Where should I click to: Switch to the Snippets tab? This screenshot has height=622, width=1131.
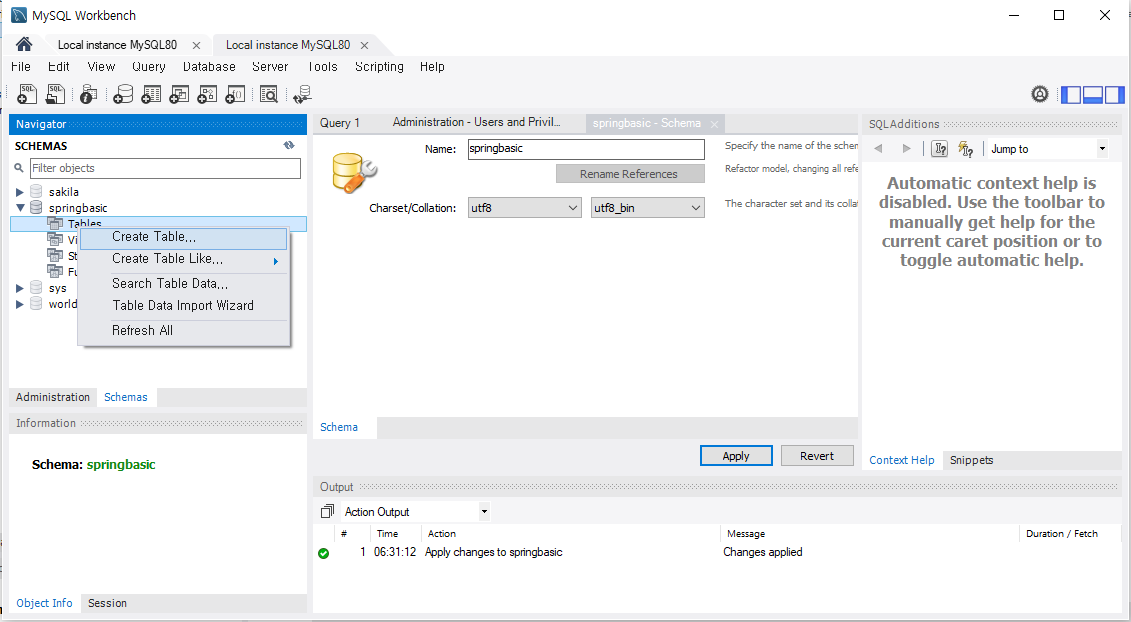972,460
